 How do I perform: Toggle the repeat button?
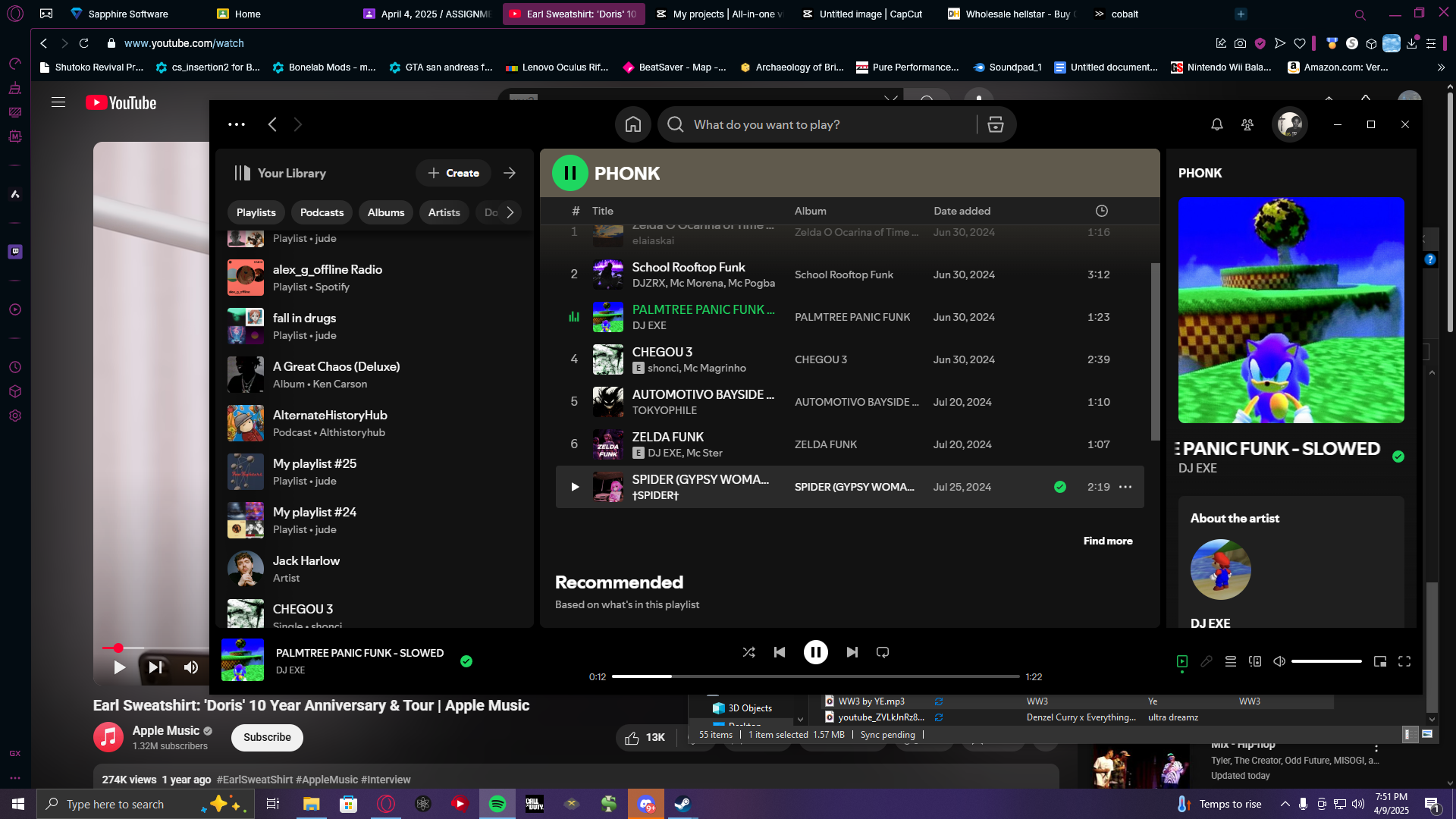883,652
